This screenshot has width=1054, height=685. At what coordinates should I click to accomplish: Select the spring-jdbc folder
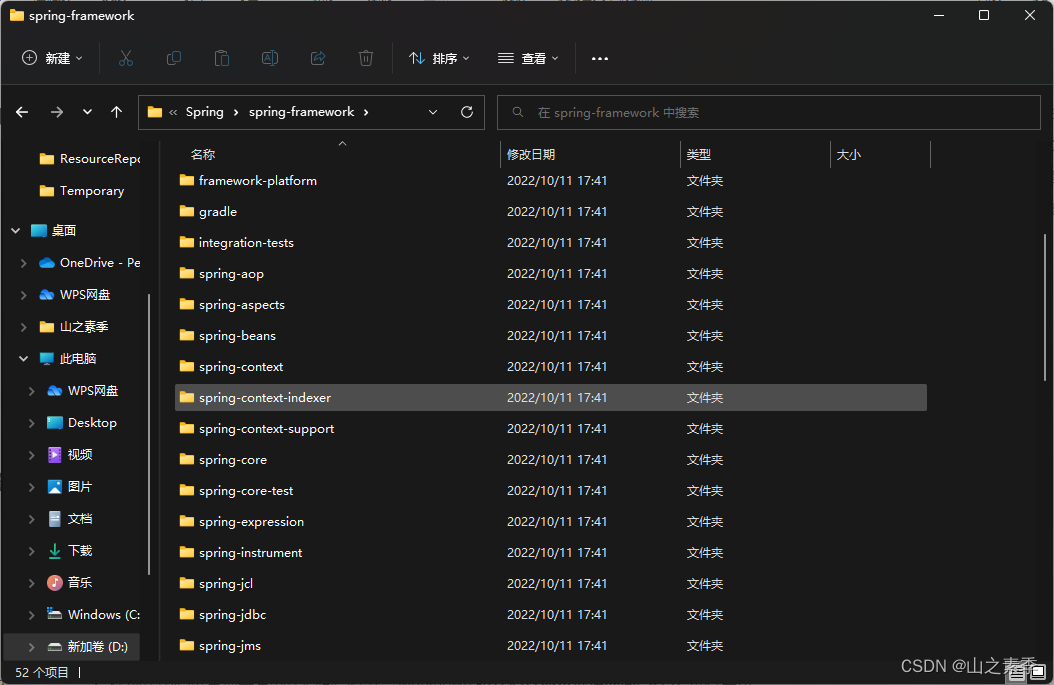551,614
